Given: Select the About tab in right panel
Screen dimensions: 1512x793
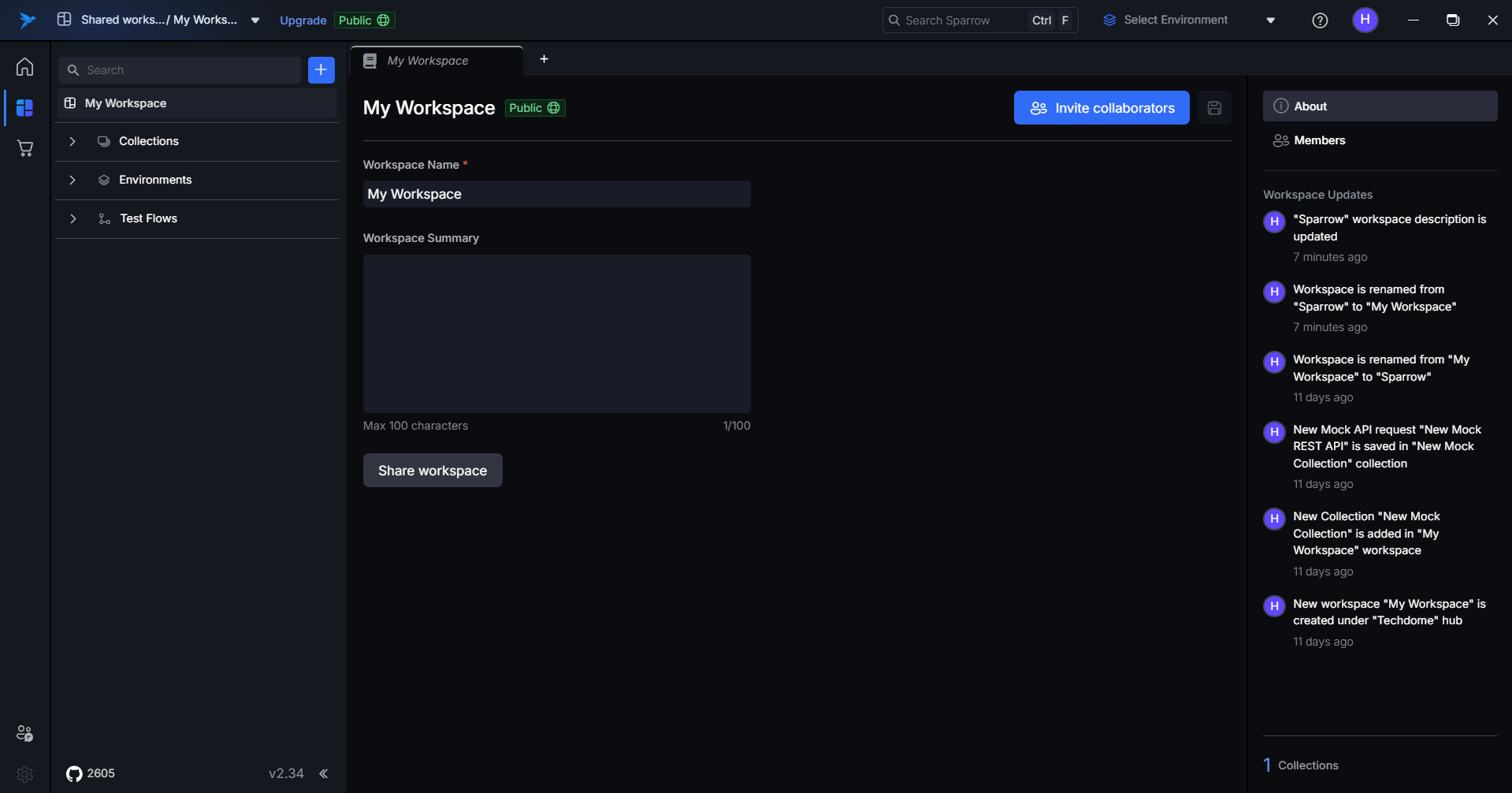Looking at the screenshot, I should point(1379,106).
